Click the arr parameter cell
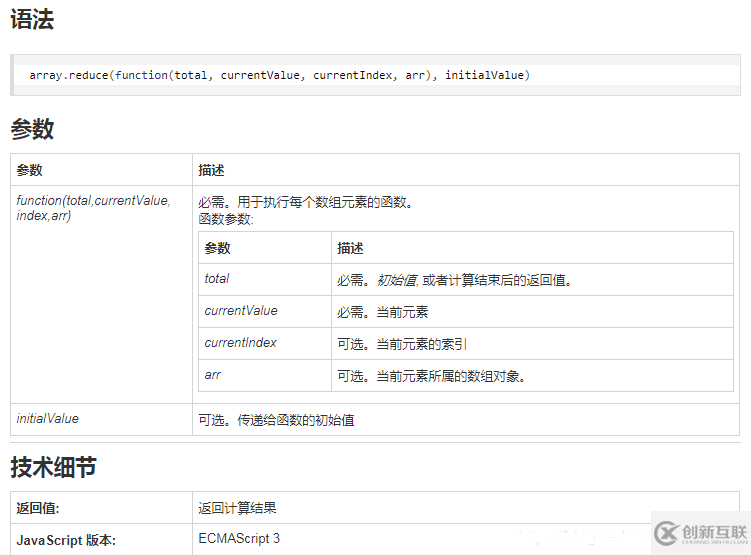This screenshot has height=555, width=751. click(x=265, y=376)
